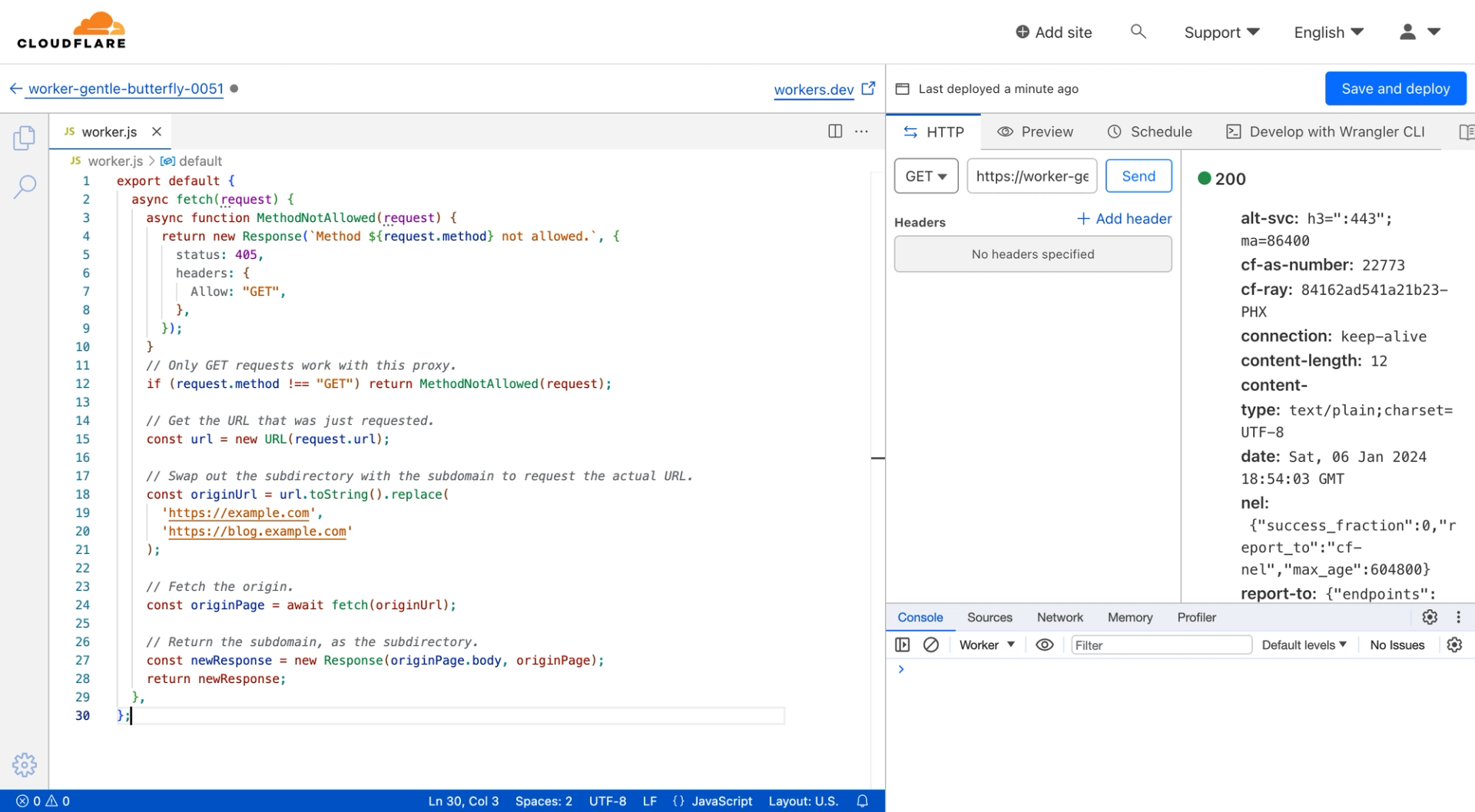
Task: Open the GET method dropdown
Action: tap(926, 176)
